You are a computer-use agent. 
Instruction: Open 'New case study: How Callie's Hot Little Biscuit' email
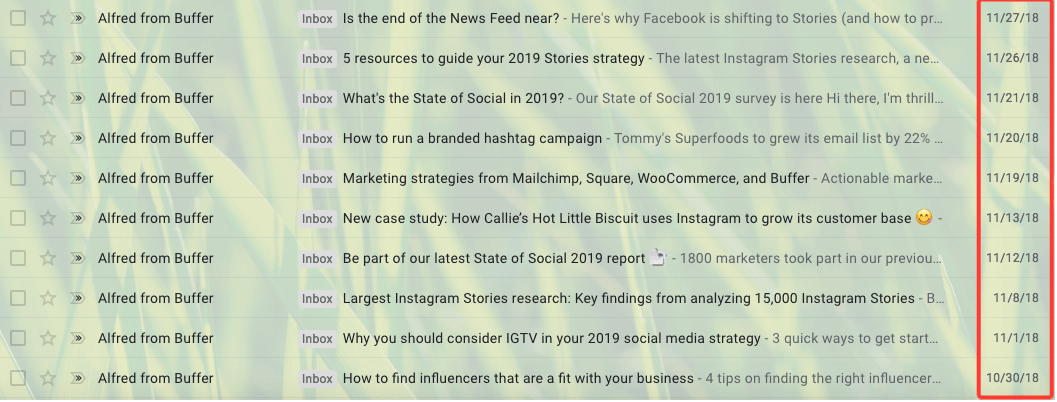pos(627,218)
